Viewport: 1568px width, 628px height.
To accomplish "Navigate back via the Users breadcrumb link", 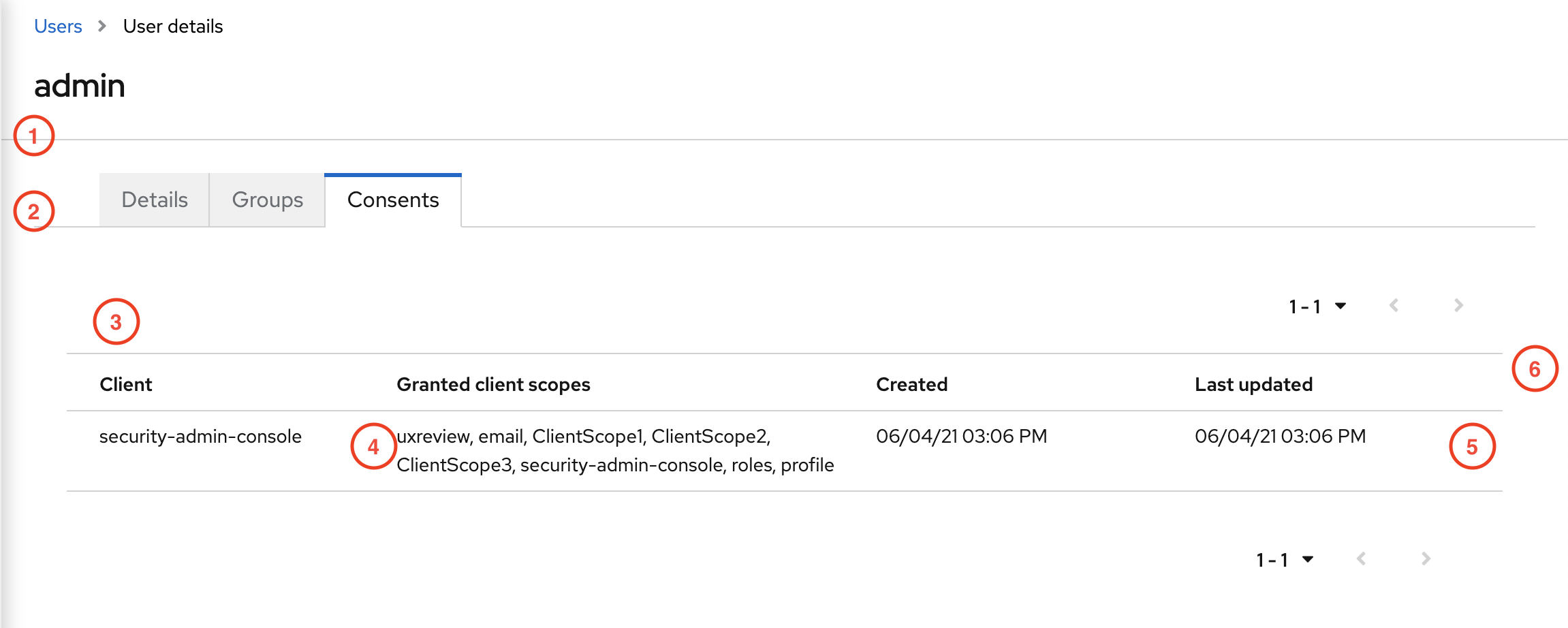I will [58, 26].
